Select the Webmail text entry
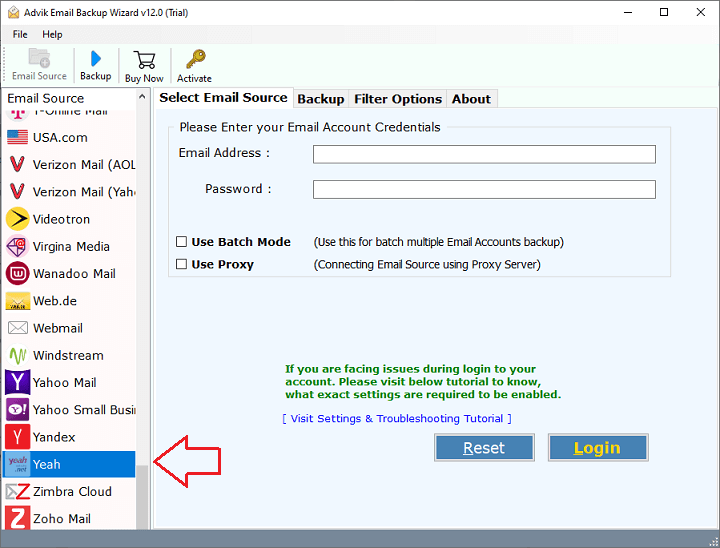 pyautogui.click(x=58, y=328)
